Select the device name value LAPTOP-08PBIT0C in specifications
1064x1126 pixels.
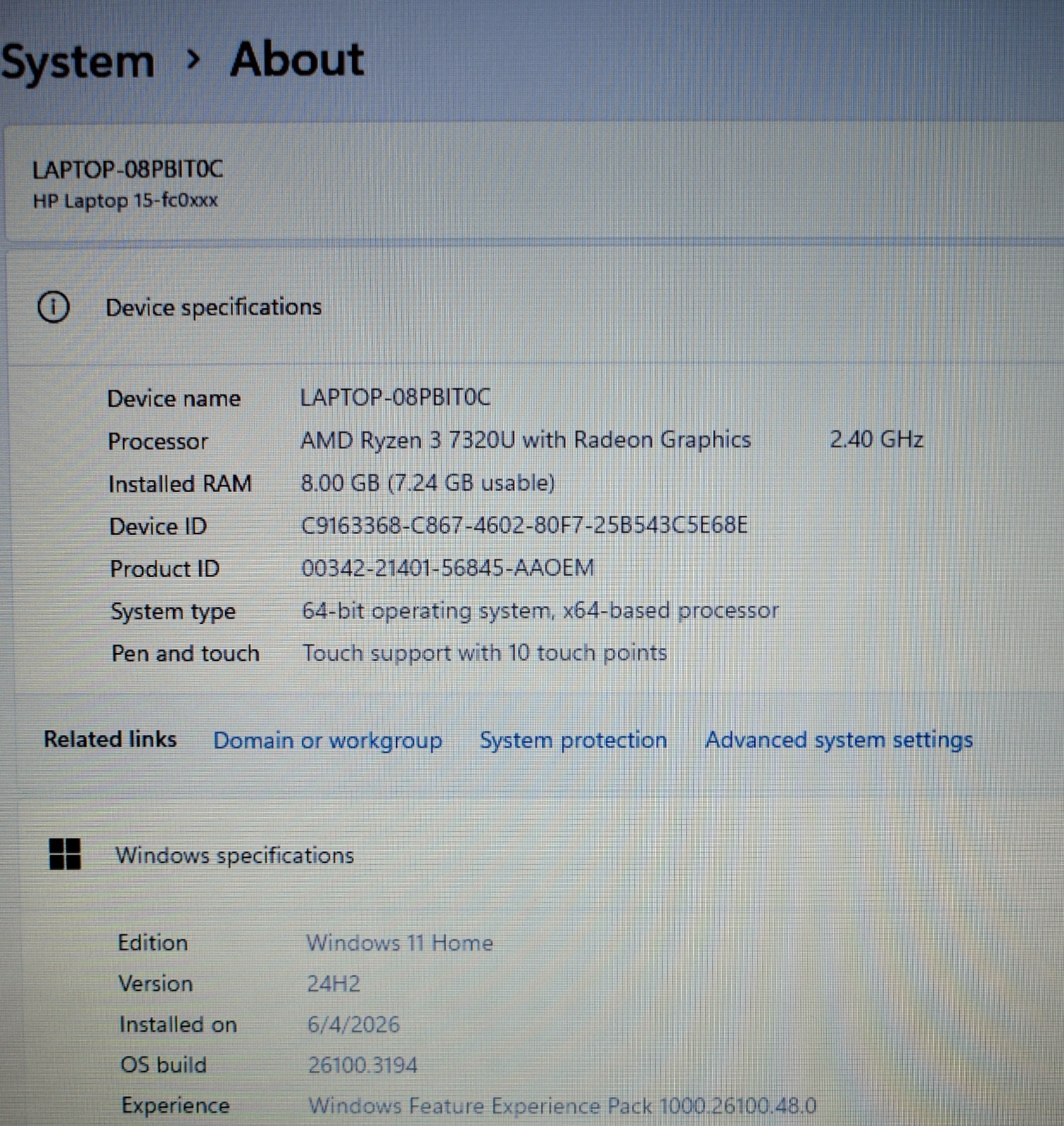point(395,397)
